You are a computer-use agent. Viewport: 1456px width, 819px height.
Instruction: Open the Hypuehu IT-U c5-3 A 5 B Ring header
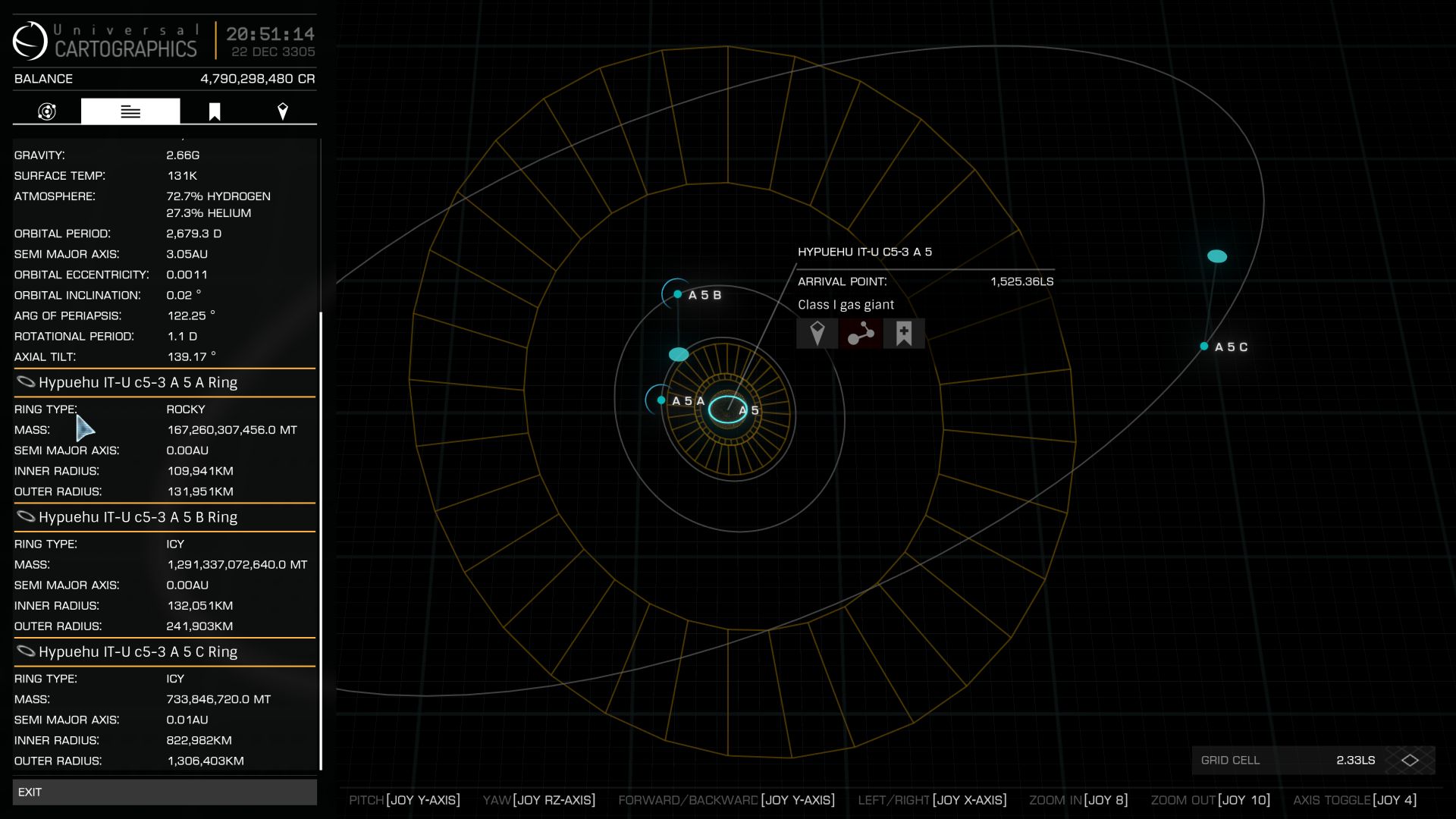point(165,516)
